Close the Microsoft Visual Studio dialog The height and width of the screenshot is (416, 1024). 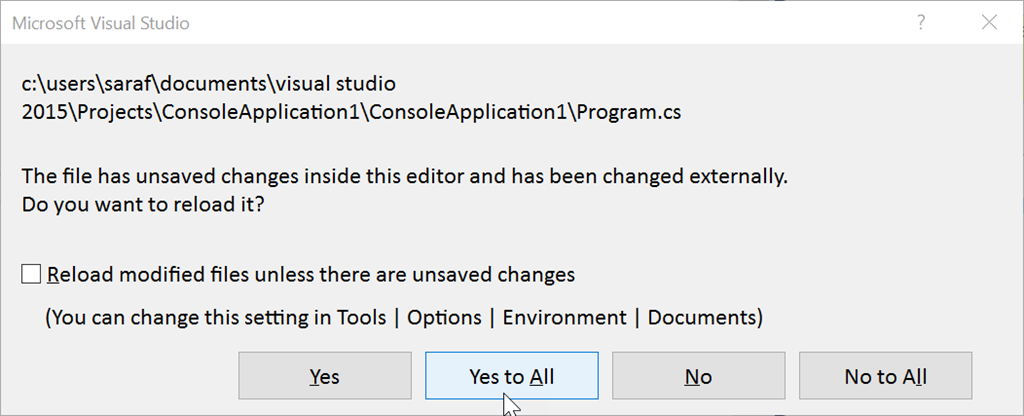pos(989,22)
